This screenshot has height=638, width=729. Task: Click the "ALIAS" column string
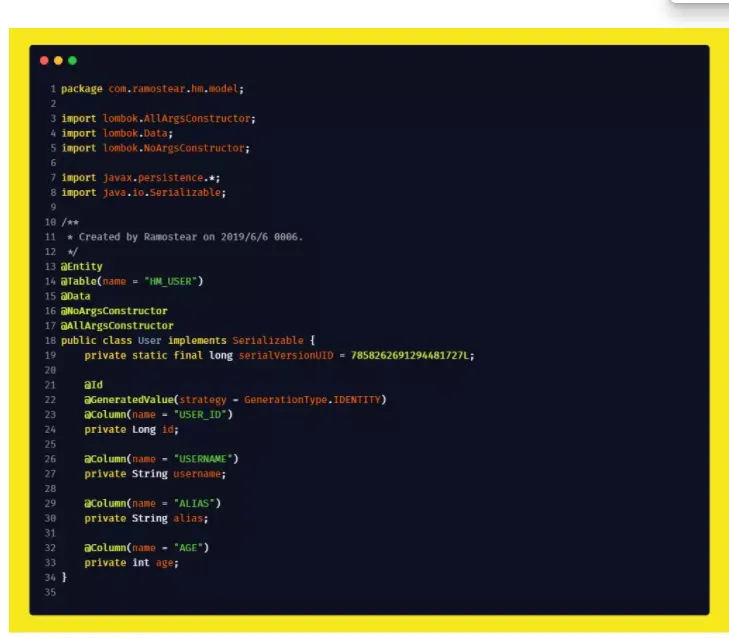tap(194, 504)
